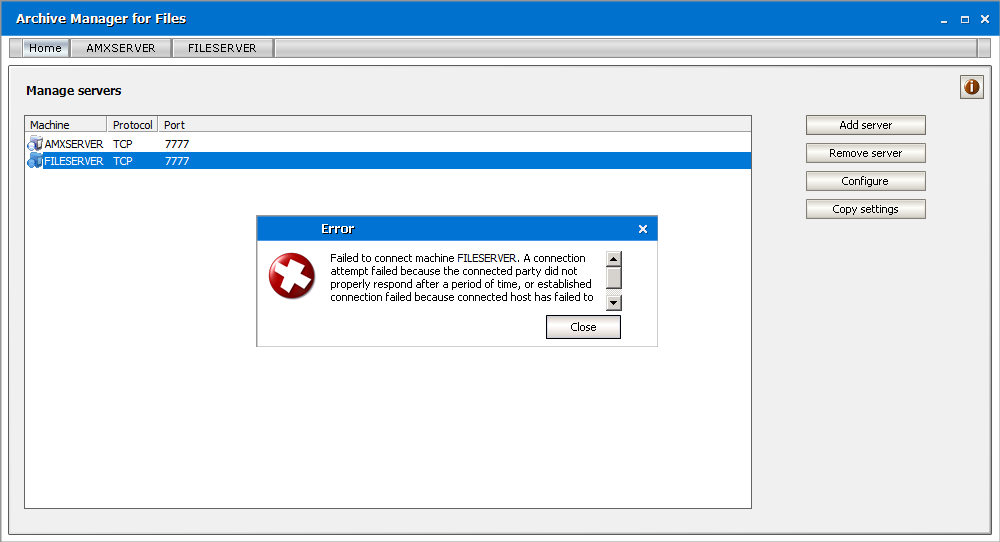Click the TCP cell in FILESERVER row

[x=122, y=161]
